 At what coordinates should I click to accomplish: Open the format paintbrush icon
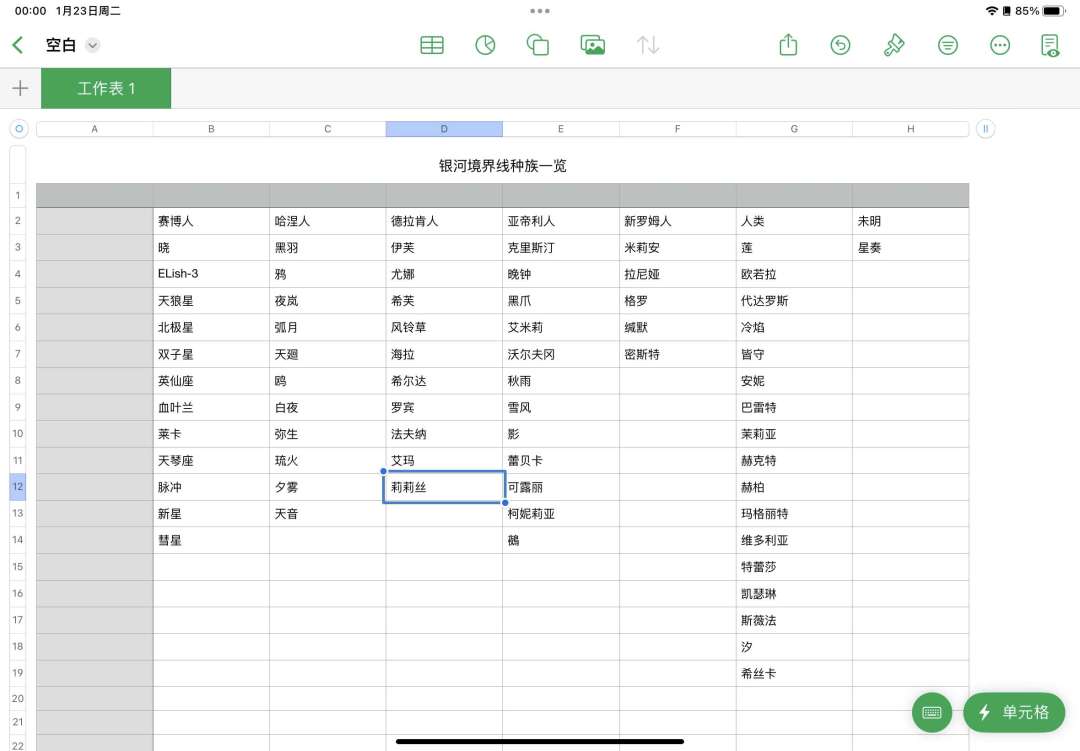893,45
